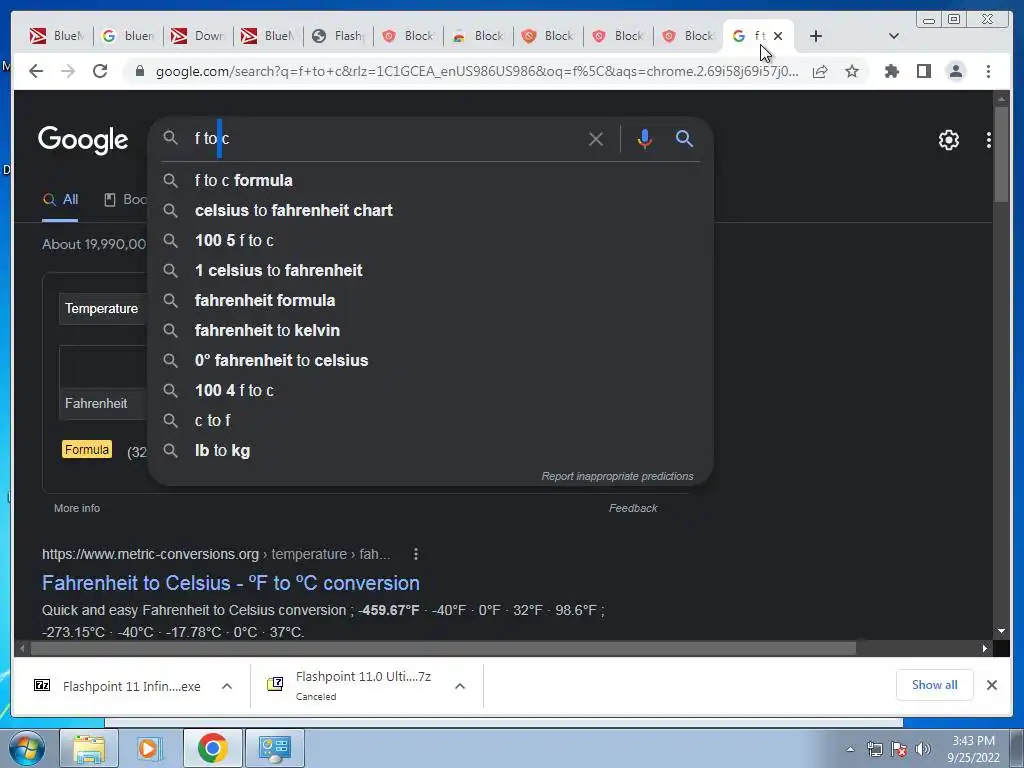Select the Books results tab
The image size is (1024, 768).
[x=125, y=200]
